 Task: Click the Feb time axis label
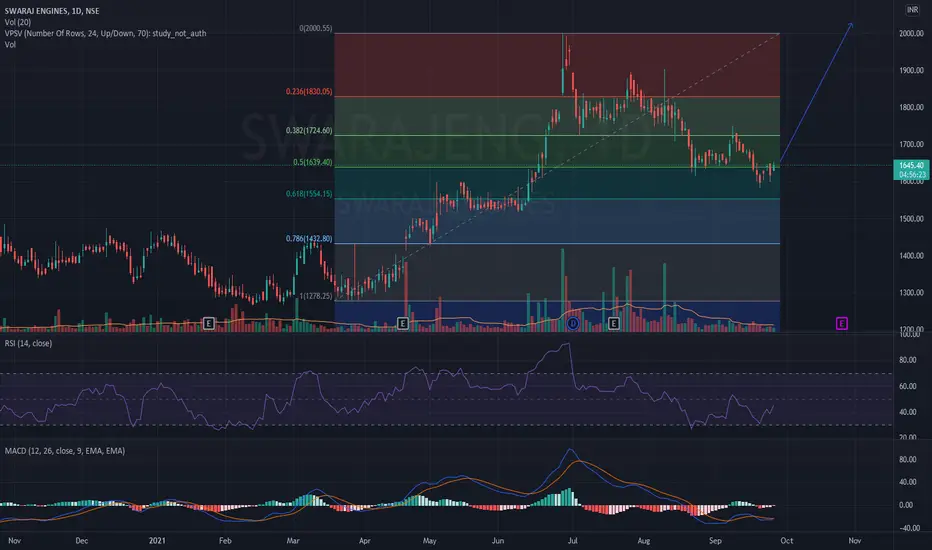coord(225,540)
